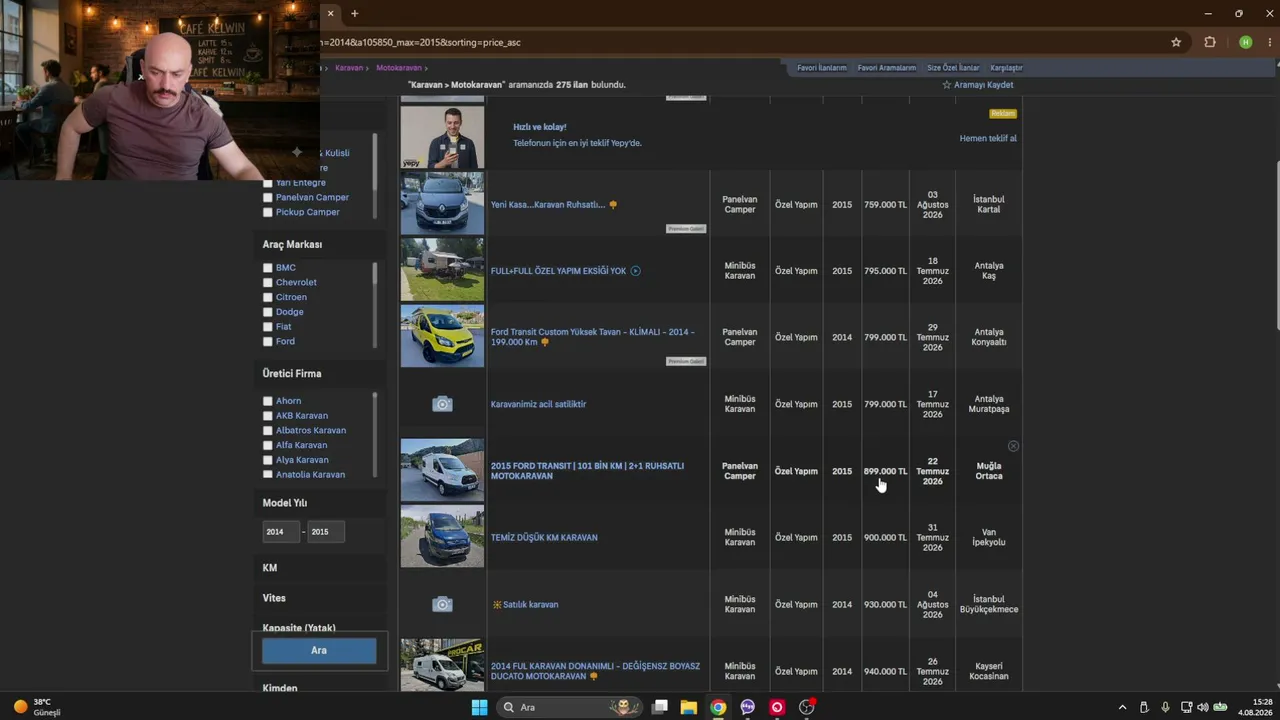Image resolution: width=1280 pixels, height=720 pixels.
Task: Open the red recorder app on the taskbar
Action: (x=777, y=707)
